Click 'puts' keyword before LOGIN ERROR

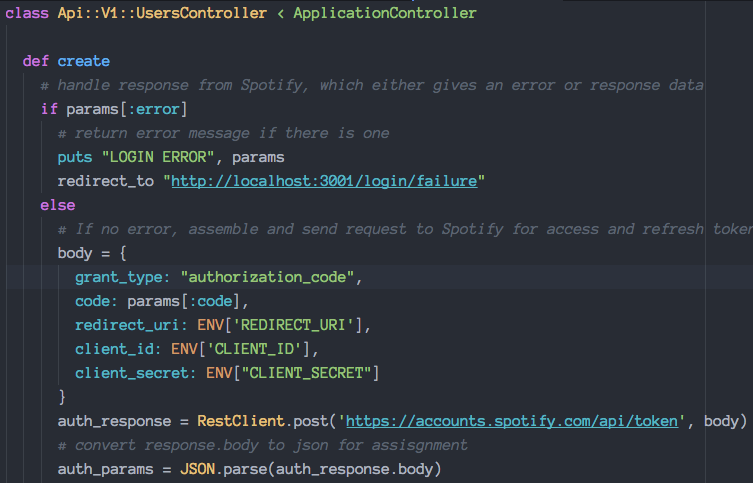click(75, 157)
